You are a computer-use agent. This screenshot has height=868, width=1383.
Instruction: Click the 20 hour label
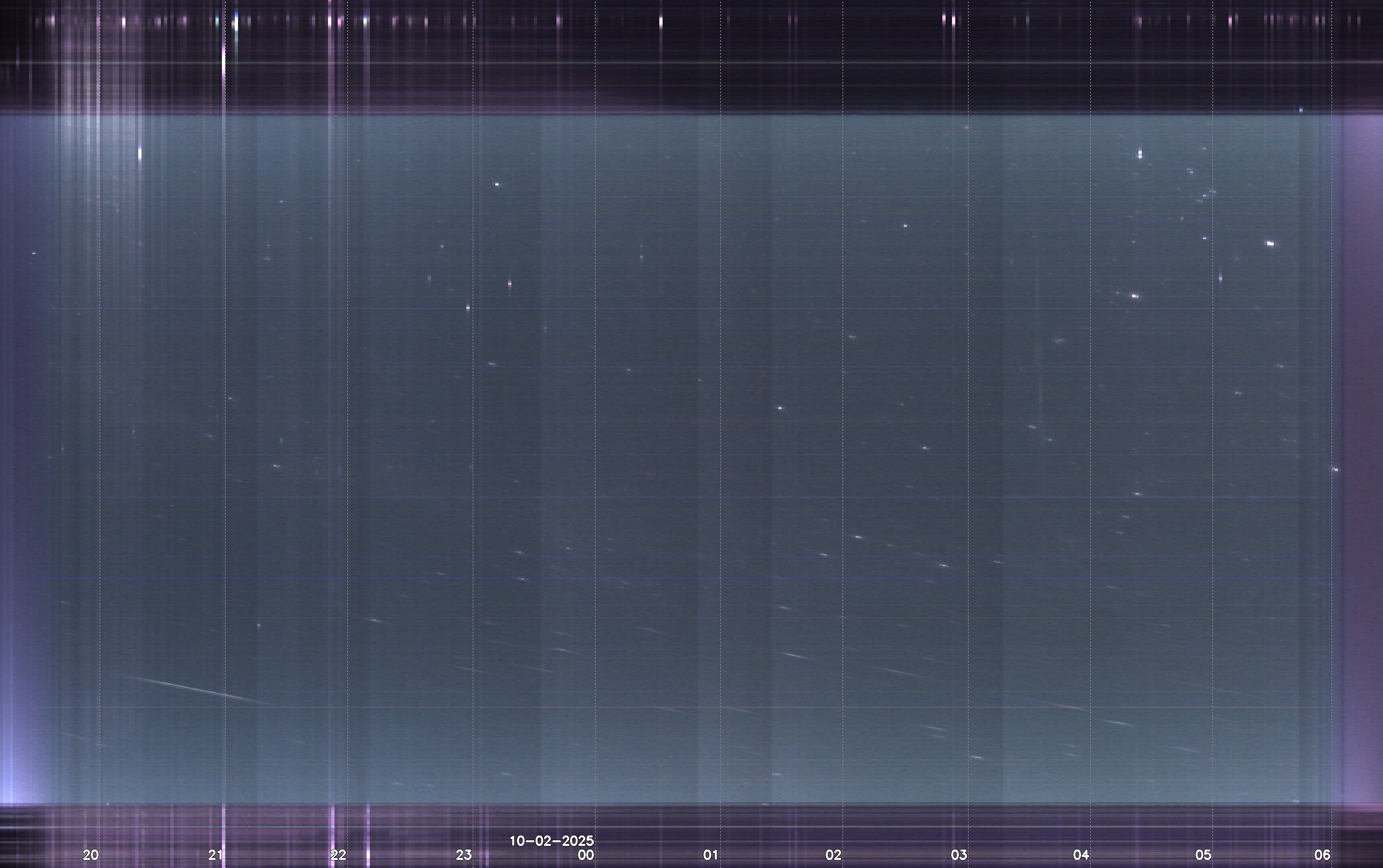(x=91, y=855)
